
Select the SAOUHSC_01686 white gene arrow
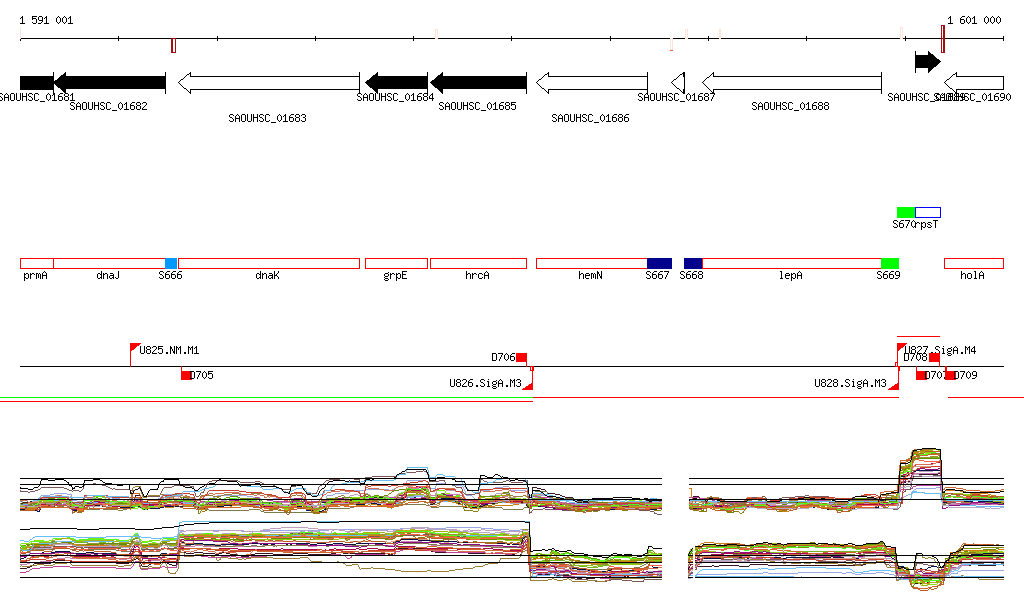592,83
